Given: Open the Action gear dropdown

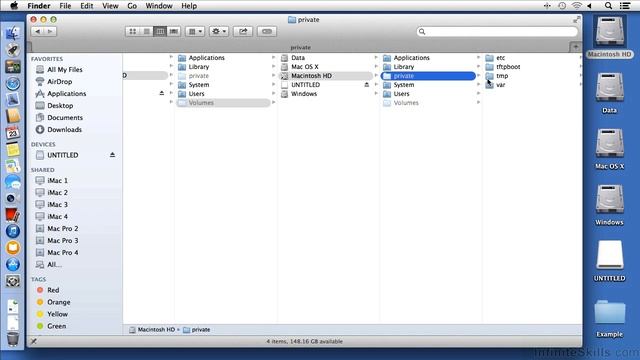Looking at the screenshot, I should [x=219, y=31].
